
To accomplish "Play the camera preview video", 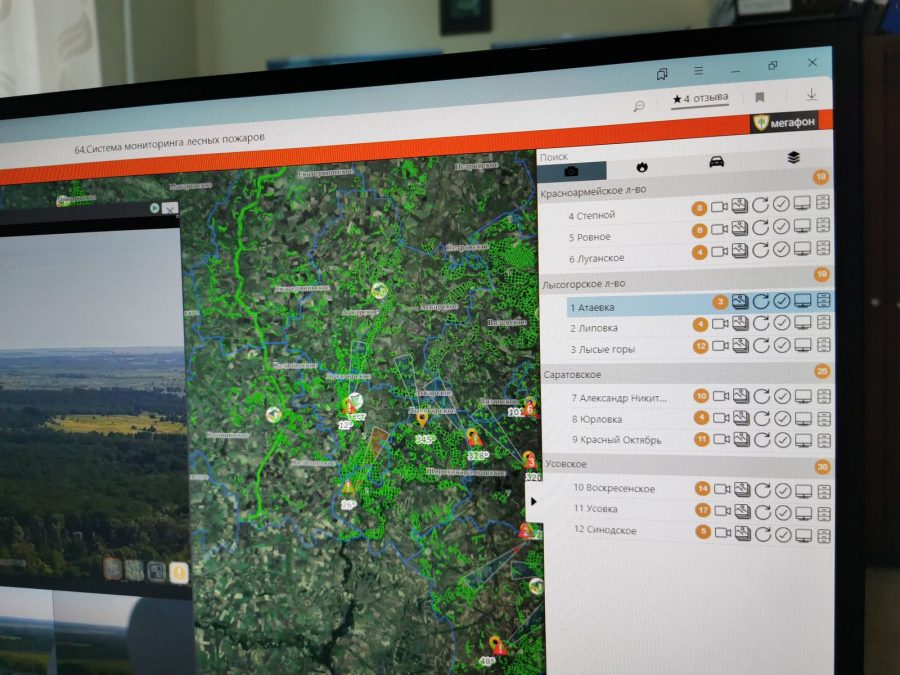I will click(154, 208).
